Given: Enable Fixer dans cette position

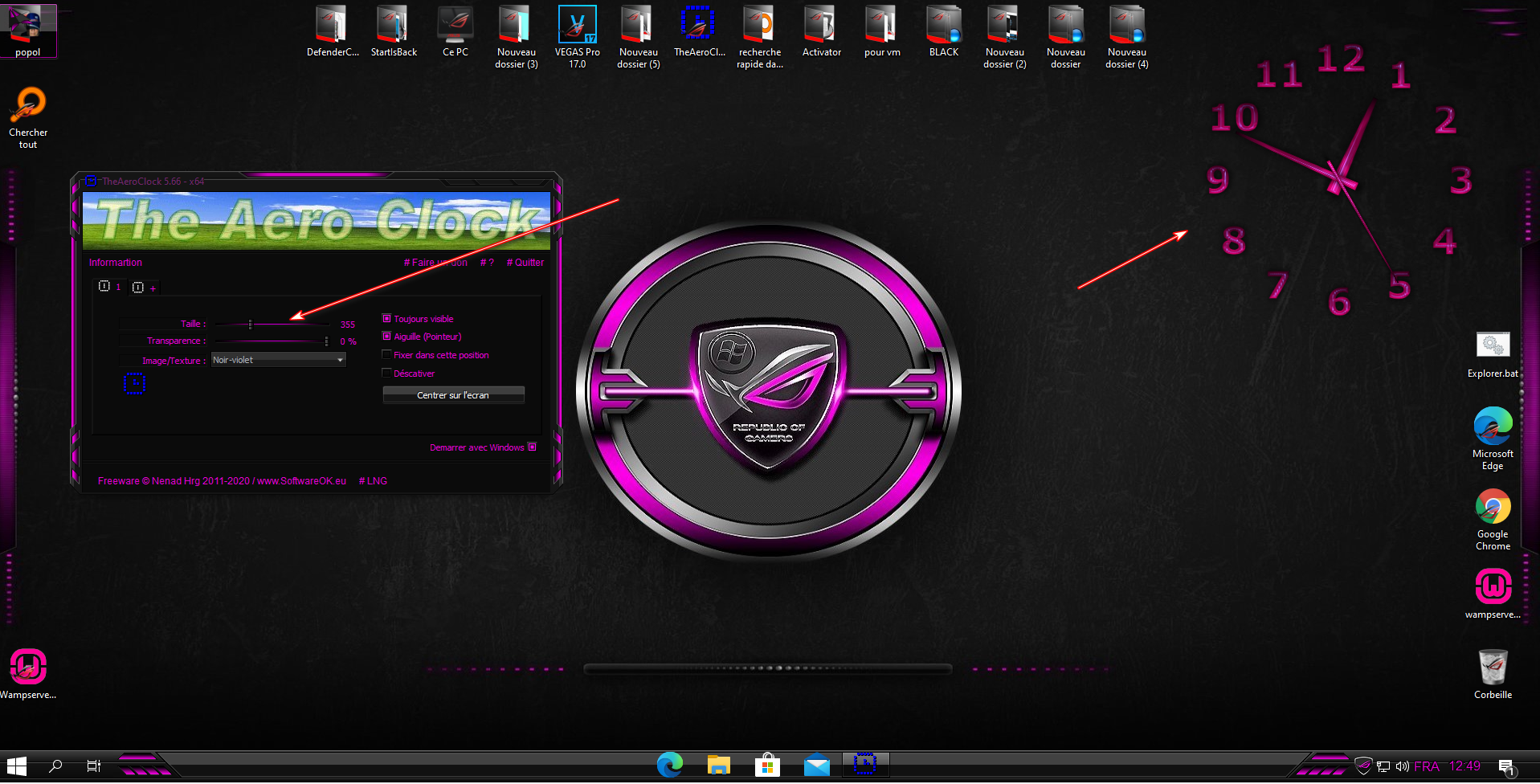Looking at the screenshot, I should click(386, 355).
